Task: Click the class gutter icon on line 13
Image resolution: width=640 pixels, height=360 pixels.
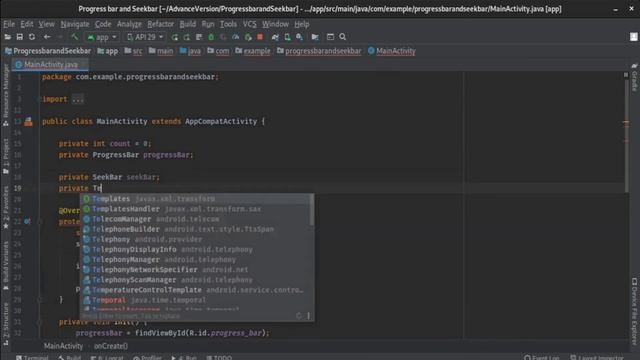Action: [x=28, y=122]
